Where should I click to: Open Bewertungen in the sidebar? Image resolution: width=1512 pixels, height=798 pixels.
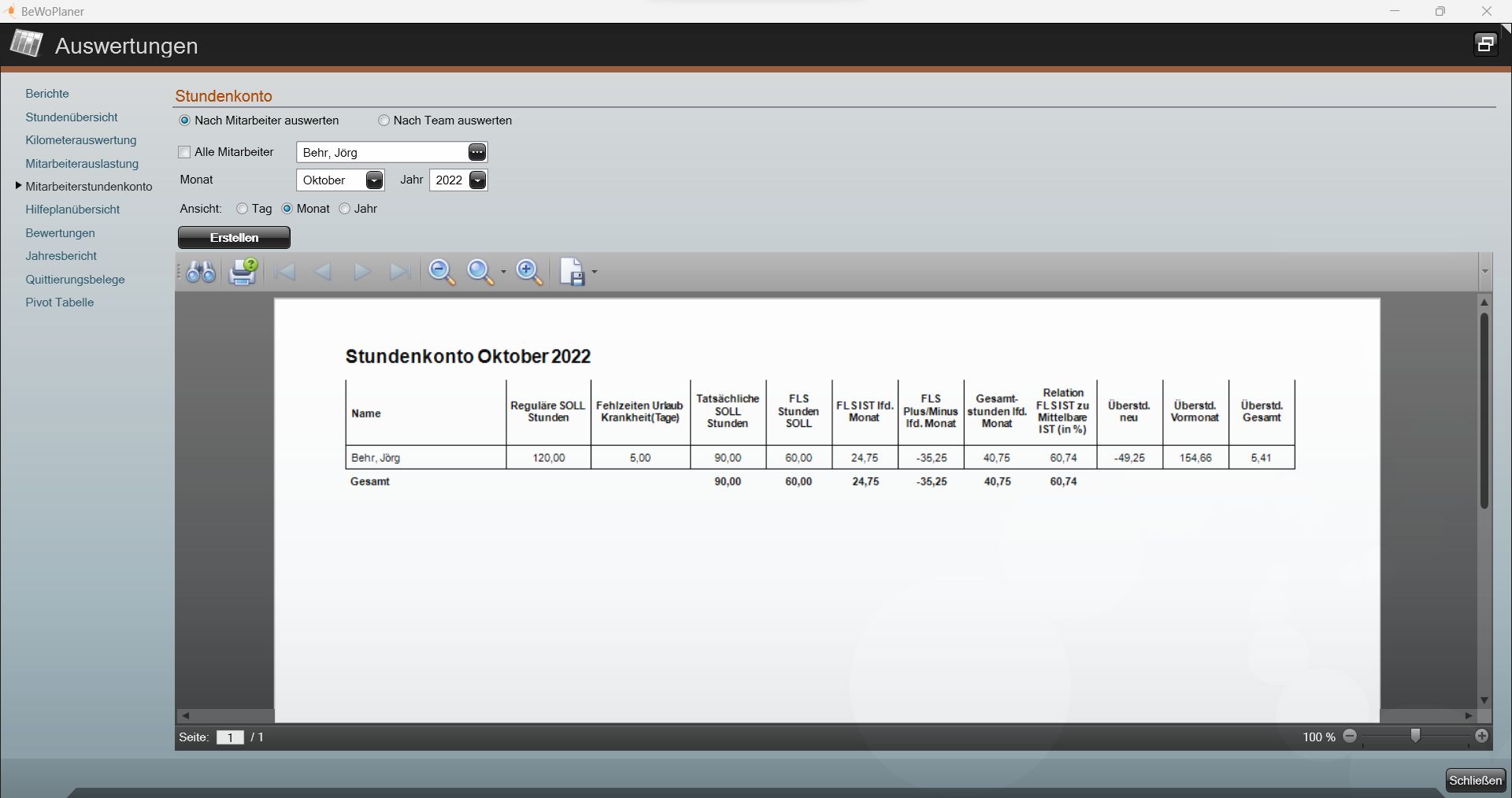pyautogui.click(x=60, y=233)
